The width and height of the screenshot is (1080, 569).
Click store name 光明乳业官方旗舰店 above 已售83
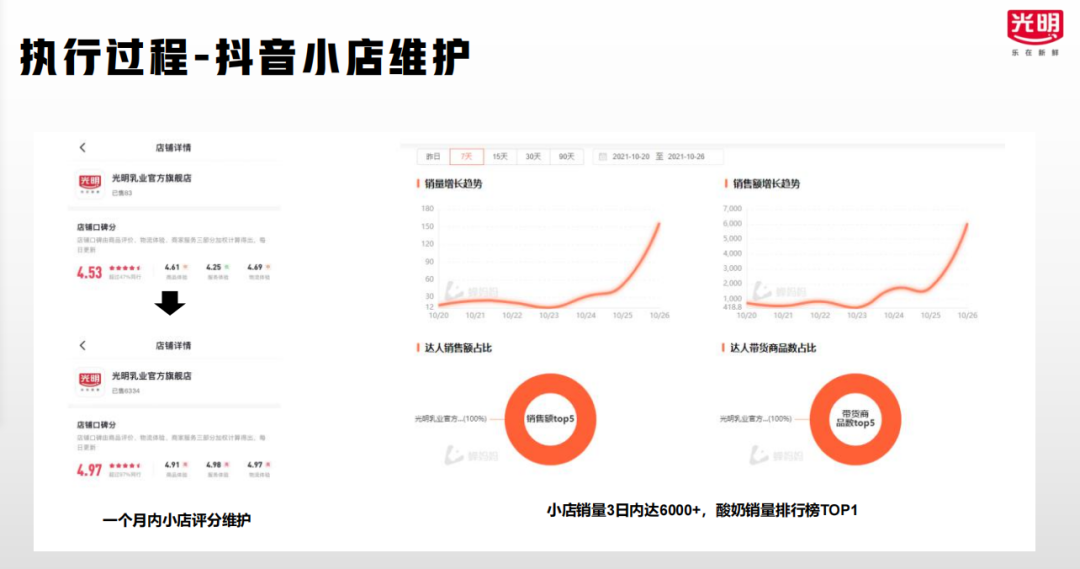tap(152, 178)
